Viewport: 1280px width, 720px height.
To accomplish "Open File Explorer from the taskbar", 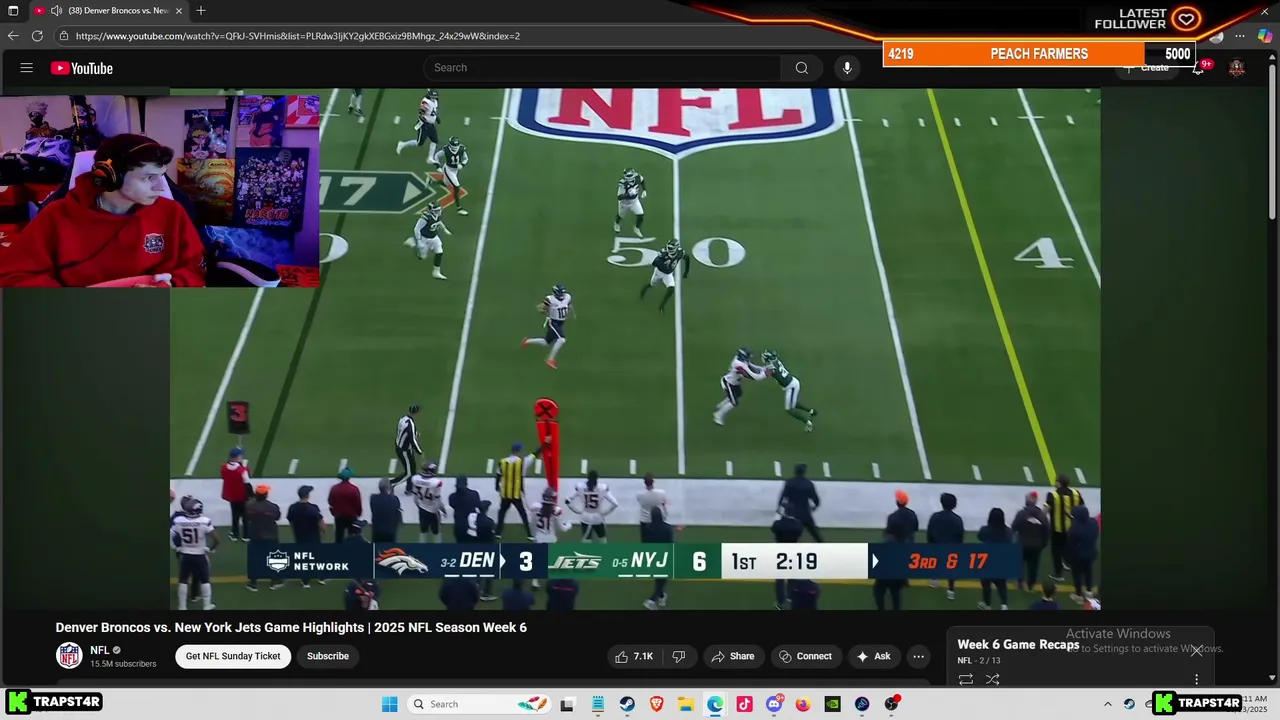I will (686, 704).
